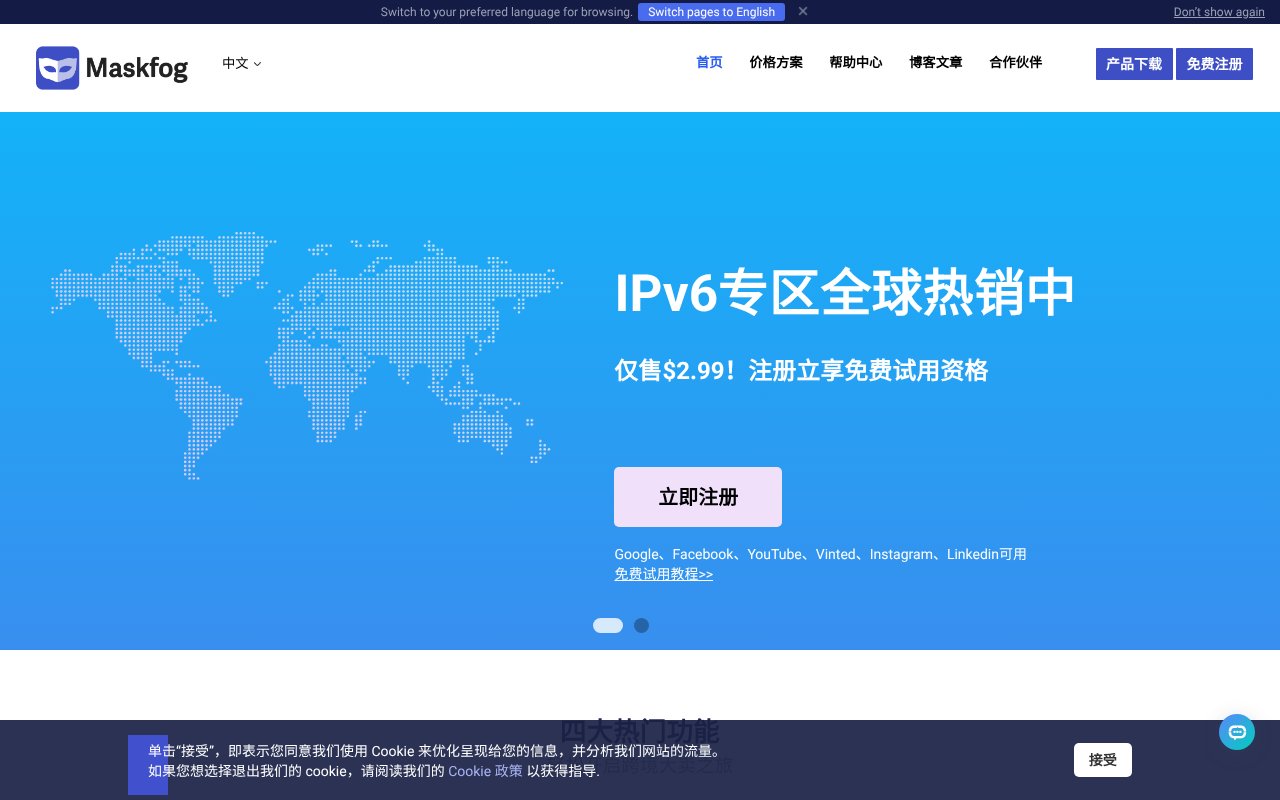Open the 价格方案 menu item
Viewport: 1280px width, 800px height.
point(776,62)
